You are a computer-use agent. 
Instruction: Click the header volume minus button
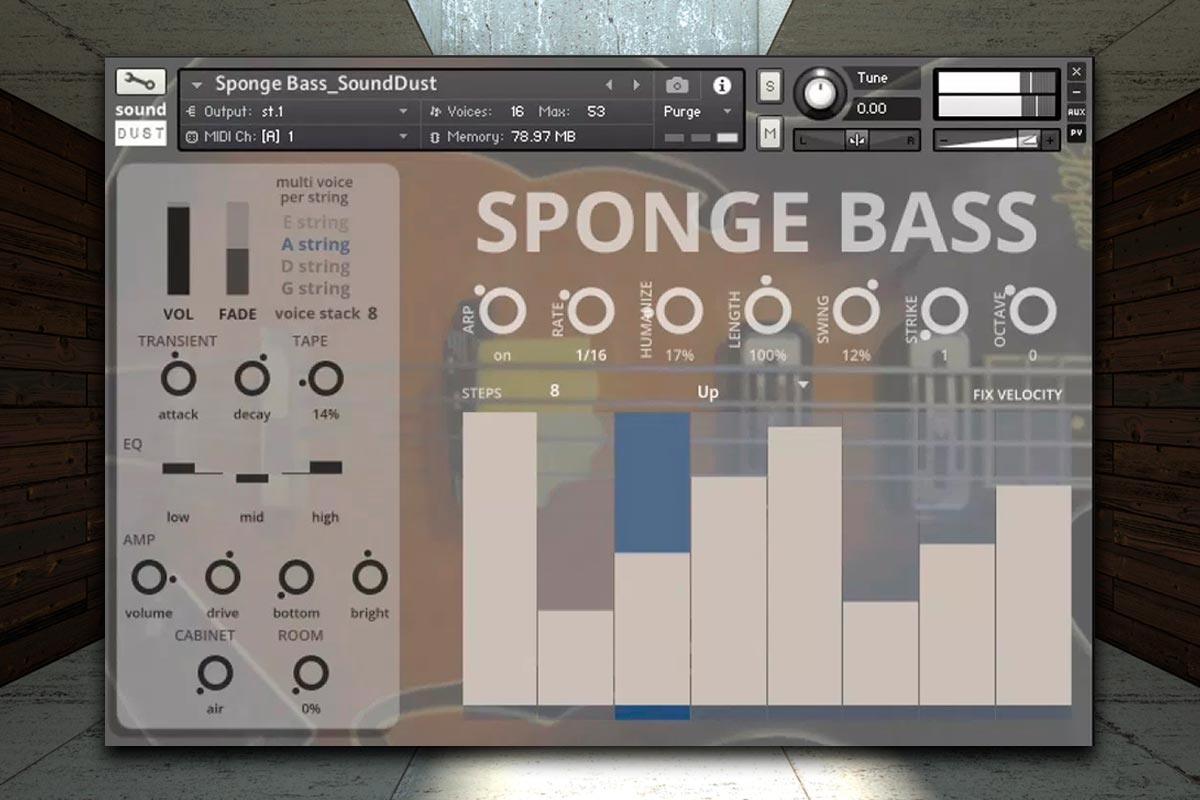click(x=945, y=141)
